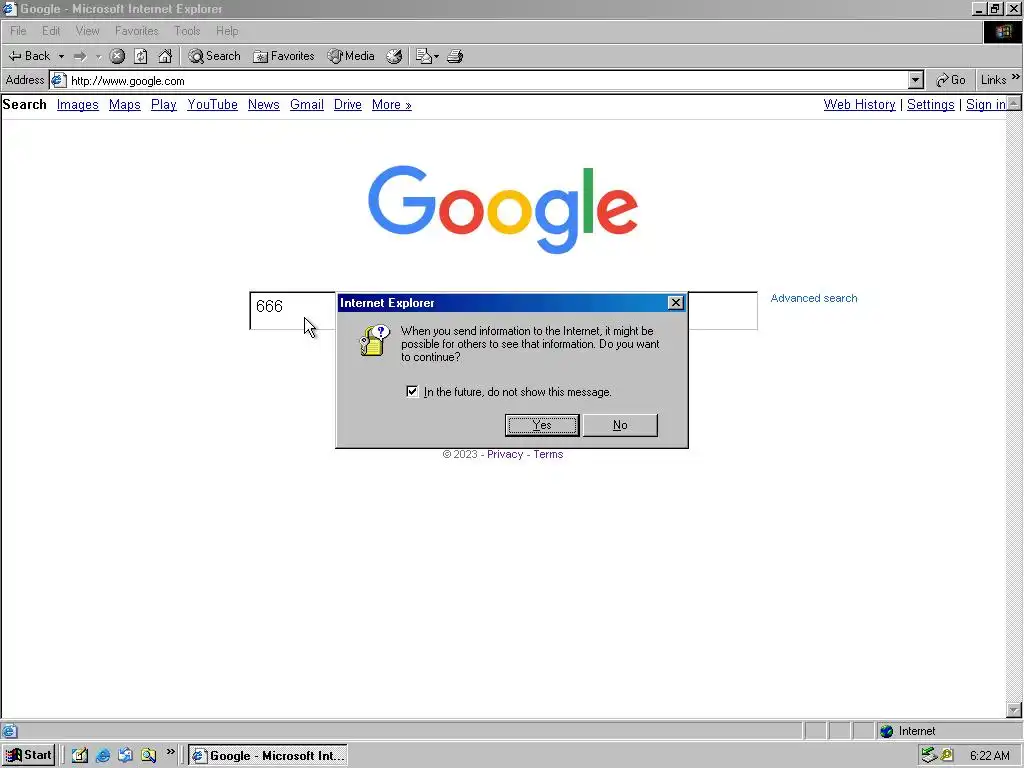Launch Internet Explorer from Quick Launch
This screenshot has width=1024, height=768.
[x=103, y=755]
